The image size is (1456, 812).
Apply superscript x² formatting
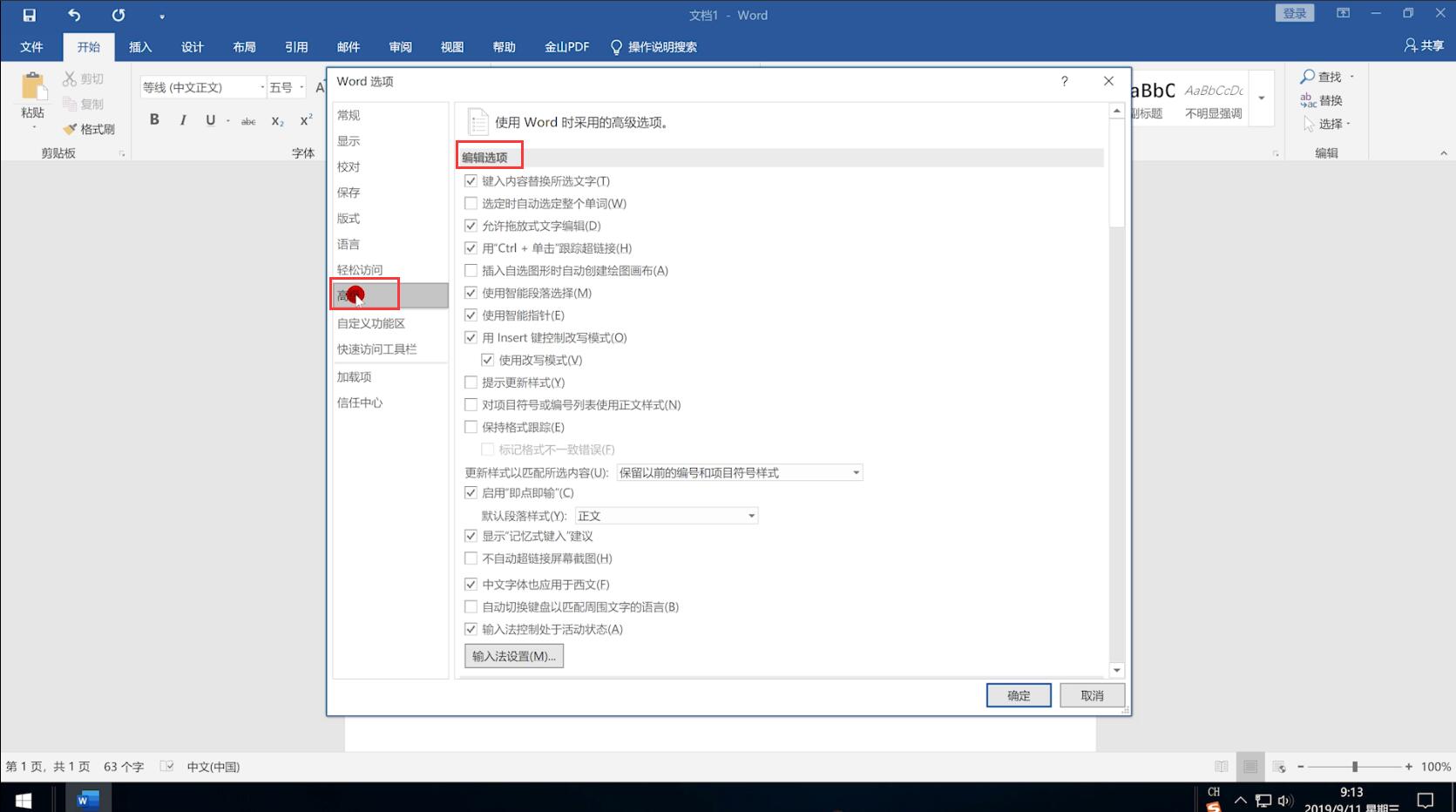(x=306, y=120)
